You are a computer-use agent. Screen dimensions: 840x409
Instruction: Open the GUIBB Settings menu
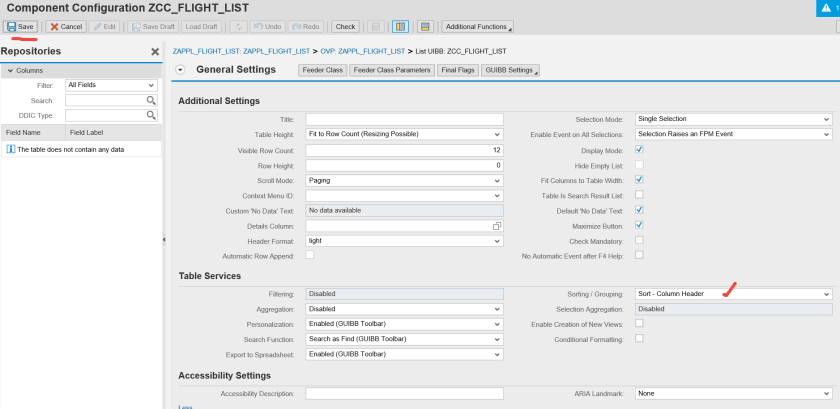click(x=510, y=70)
